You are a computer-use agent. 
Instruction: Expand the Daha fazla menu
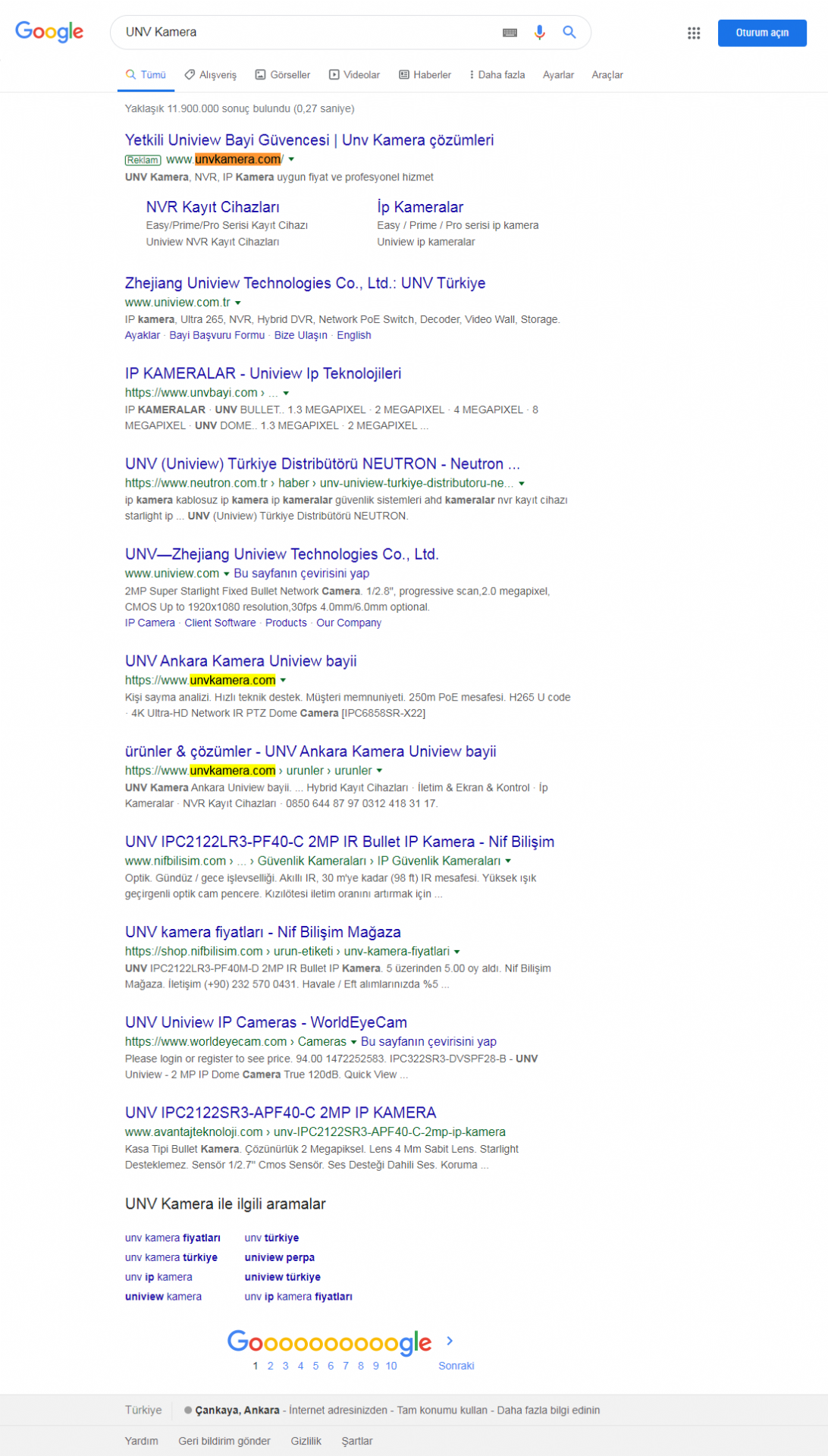point(497,74)
